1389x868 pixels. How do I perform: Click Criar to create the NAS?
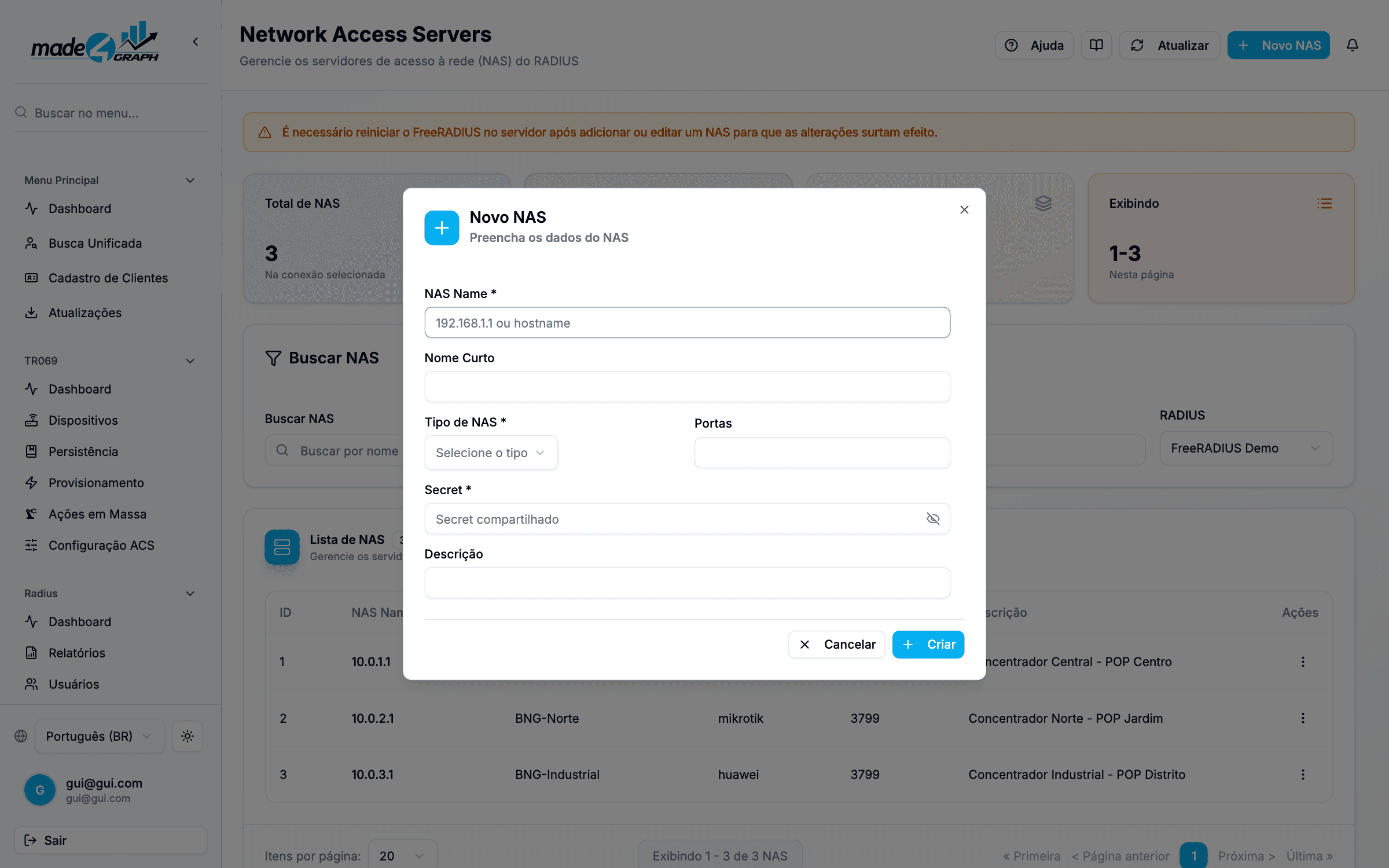click(928, 645)
